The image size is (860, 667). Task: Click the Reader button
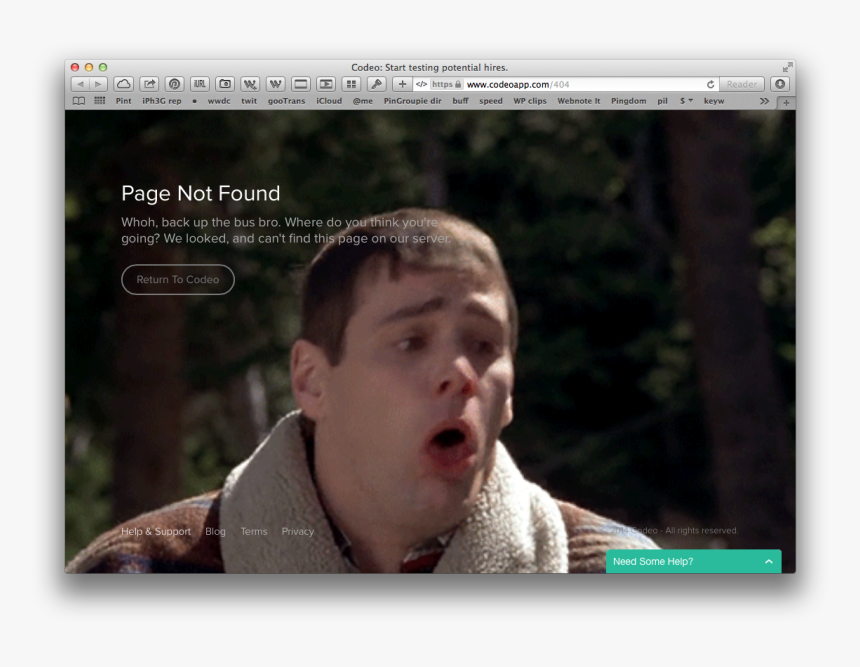coord(742,84)
